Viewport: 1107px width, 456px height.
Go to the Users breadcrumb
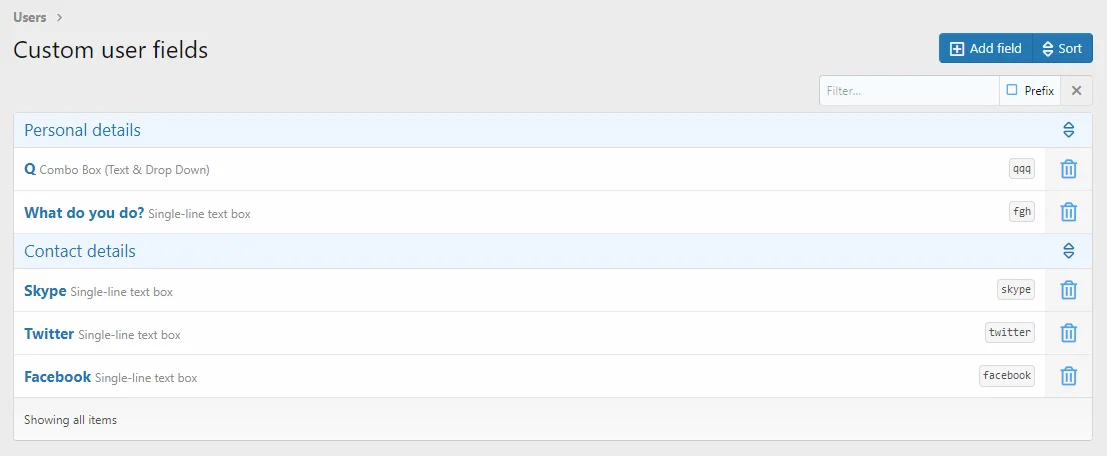point(30,17)
